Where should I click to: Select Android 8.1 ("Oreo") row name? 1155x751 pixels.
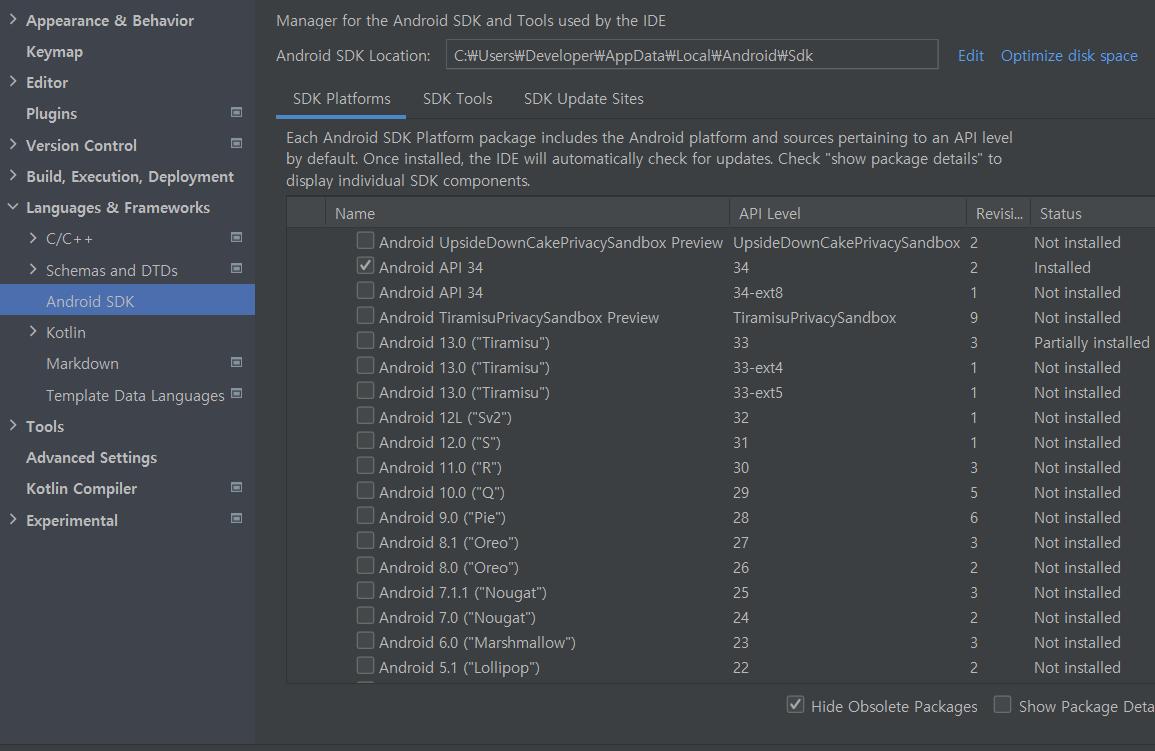tap(449, 543)
